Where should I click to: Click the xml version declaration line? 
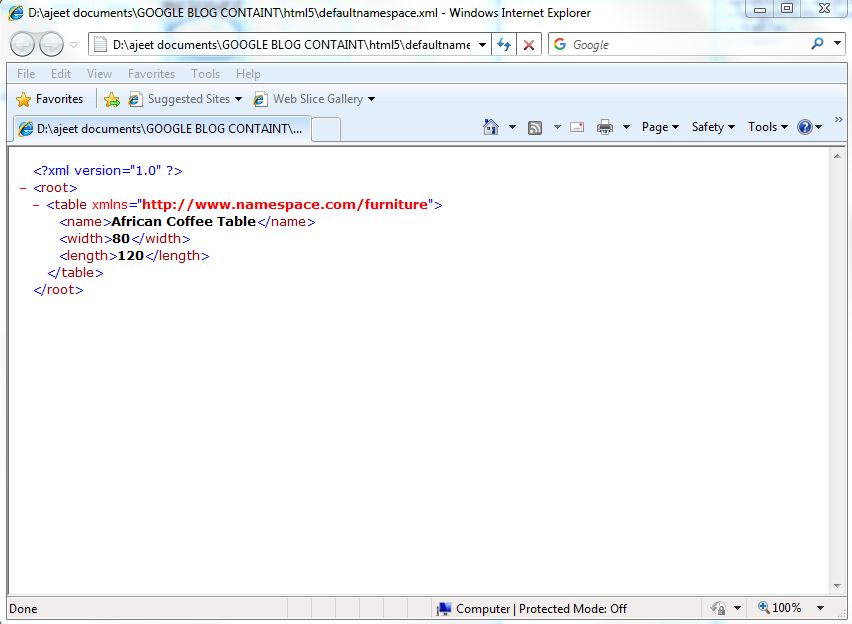click(x=108, y=171)
